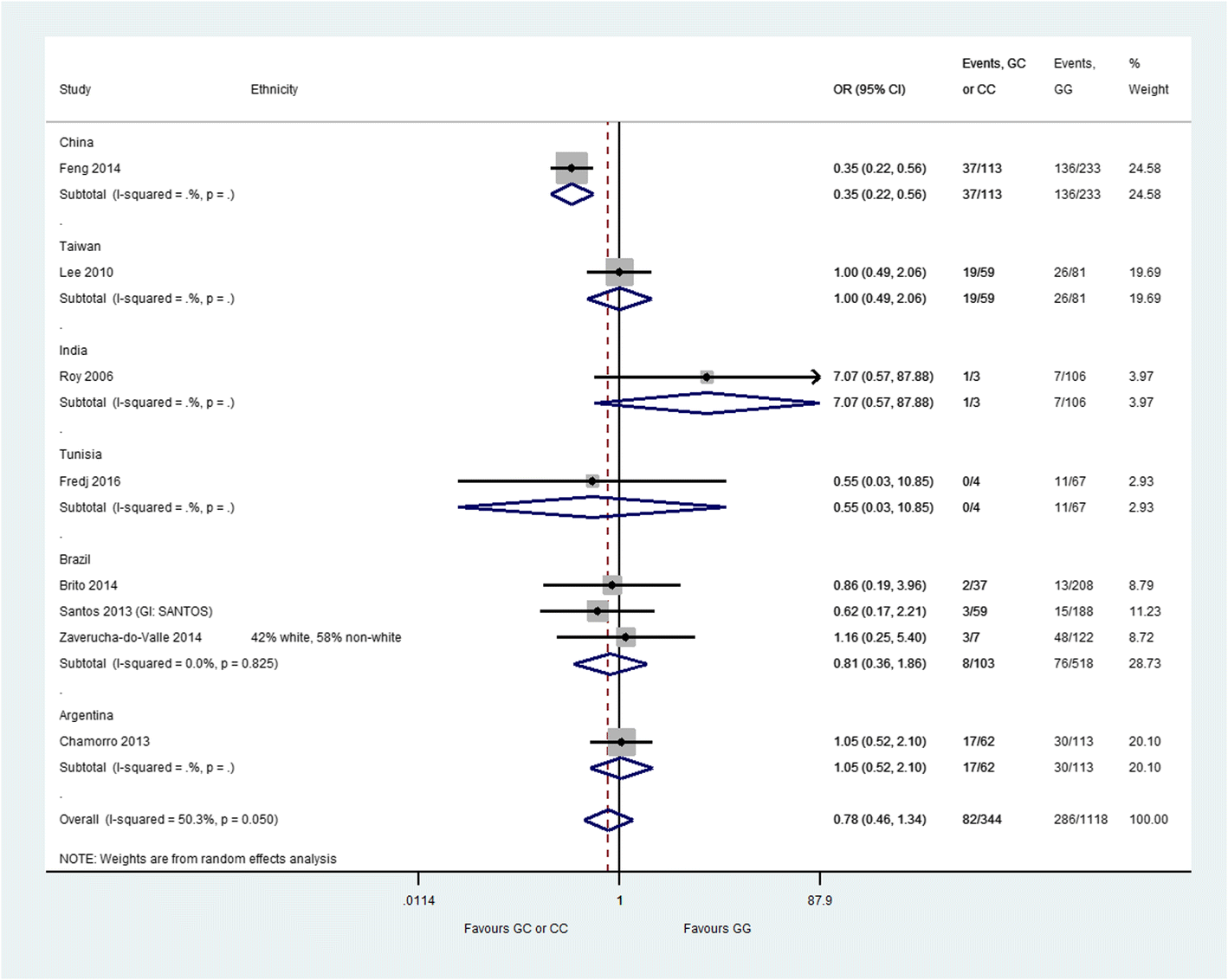Click the India subtotal wide diamond
The image size is (1228, 980).
pos(707,403)
